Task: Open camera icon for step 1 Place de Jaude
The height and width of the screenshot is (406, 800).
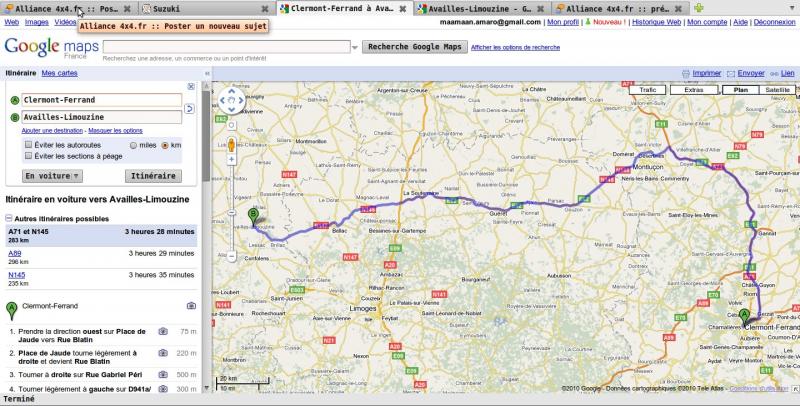Action: point(163,331)
